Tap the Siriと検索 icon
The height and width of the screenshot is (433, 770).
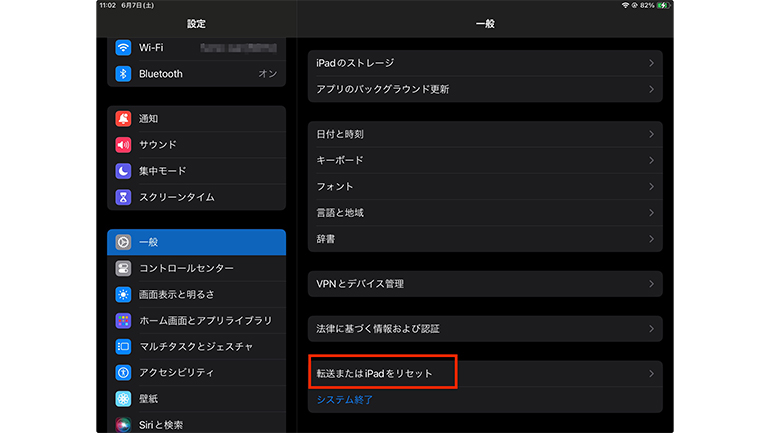[x=123, y=425]
